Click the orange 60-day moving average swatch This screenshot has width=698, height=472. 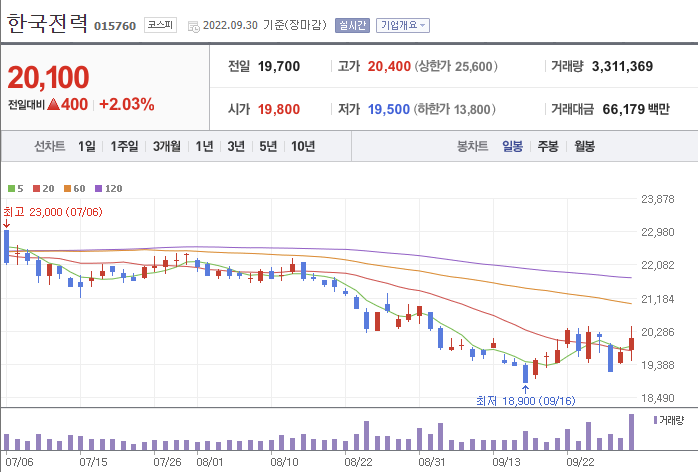68,189
